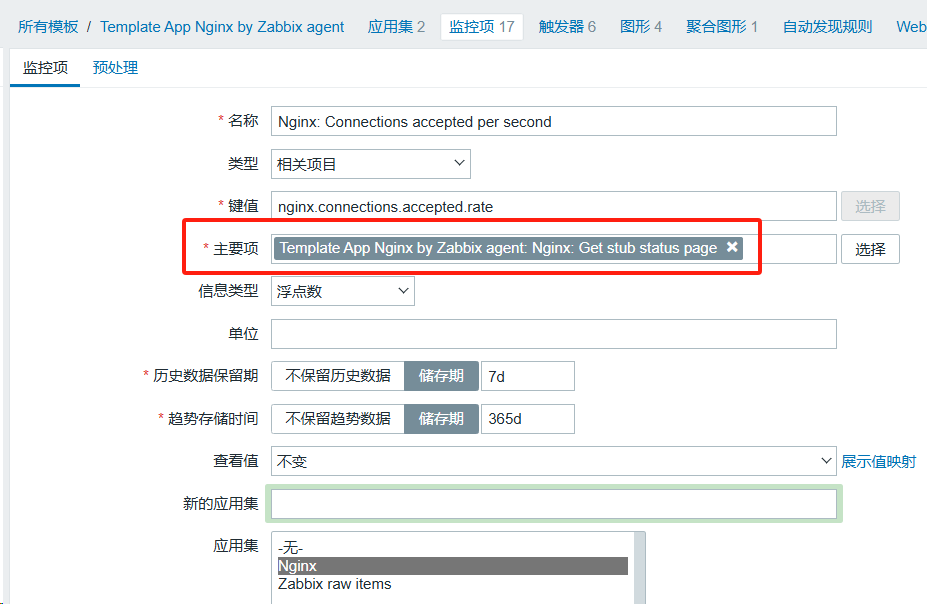Select 储存期 for trend storage

coord(441,419)
